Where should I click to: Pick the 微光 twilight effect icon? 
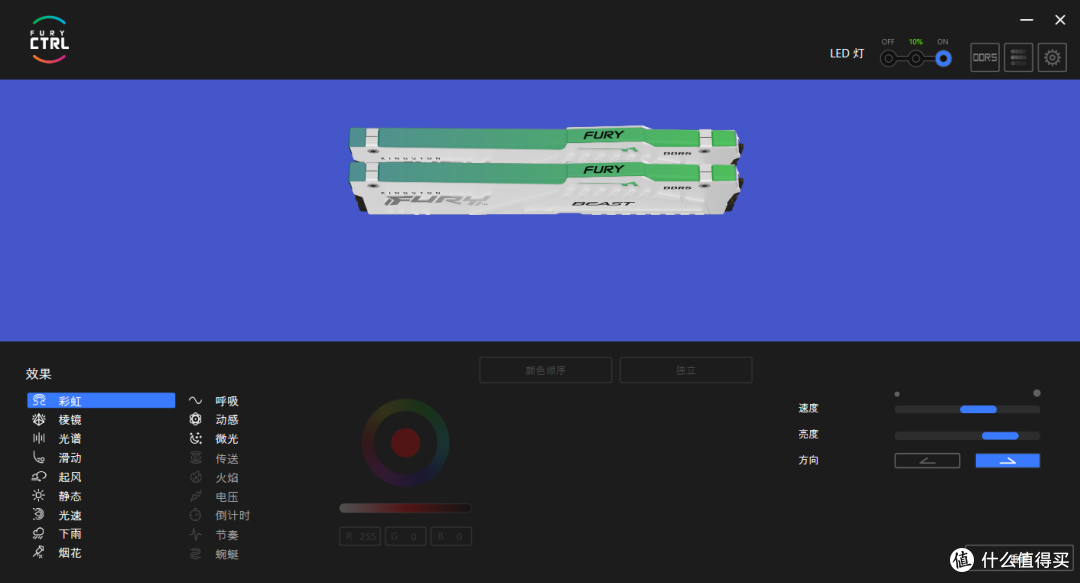pyautogui.click(x=196, y=438)
